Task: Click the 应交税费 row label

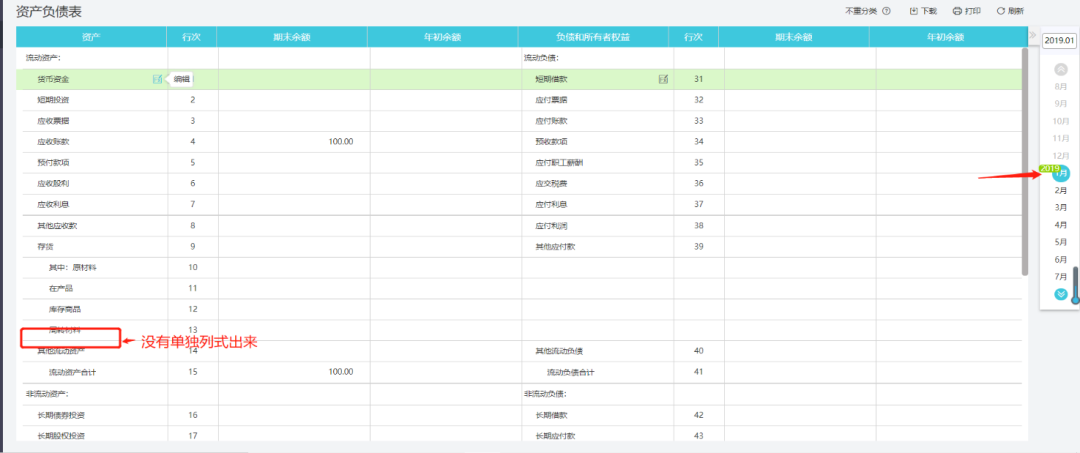Action: (x=552, y=183)
